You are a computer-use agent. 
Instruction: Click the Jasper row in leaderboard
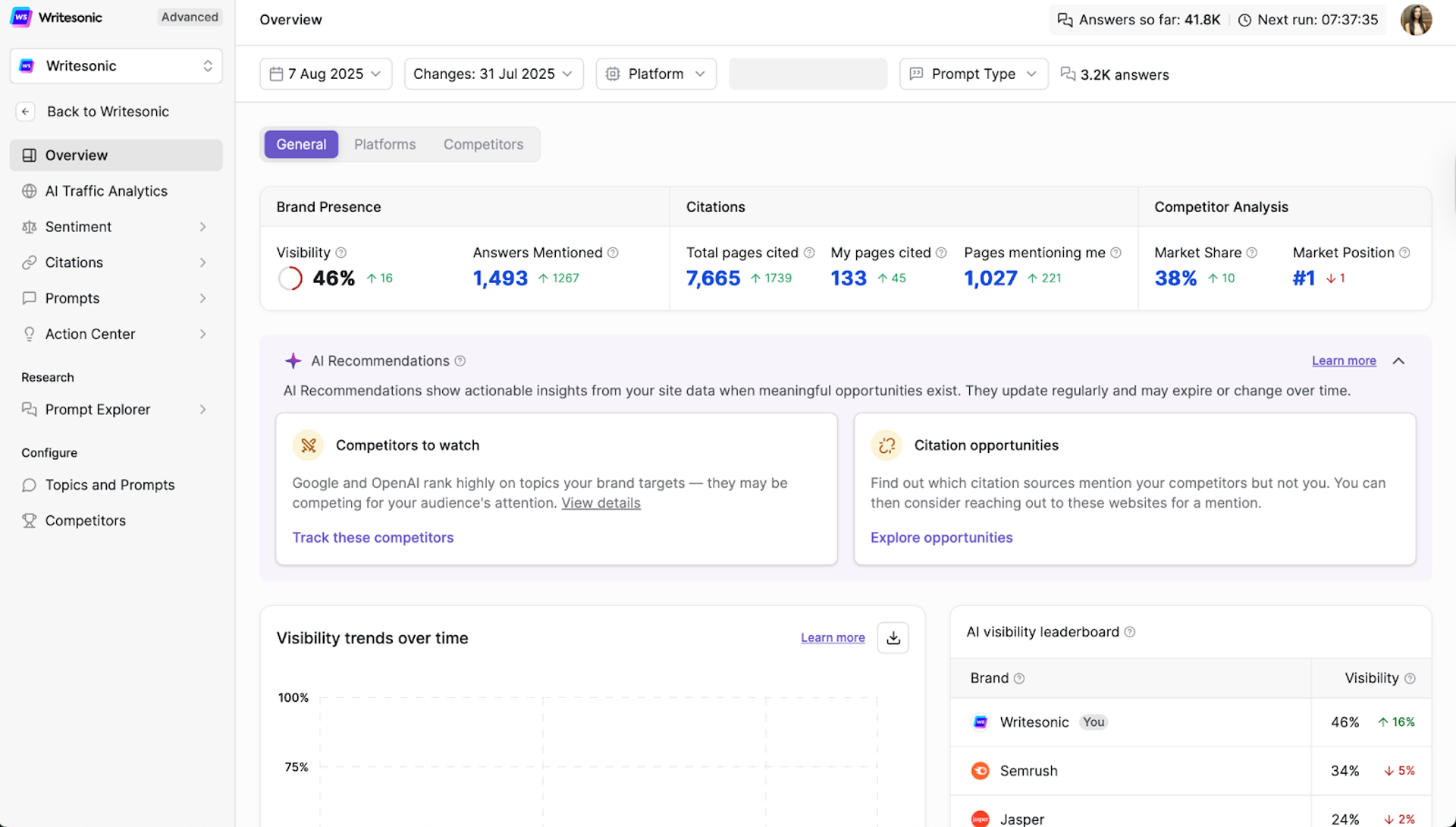1191,812
